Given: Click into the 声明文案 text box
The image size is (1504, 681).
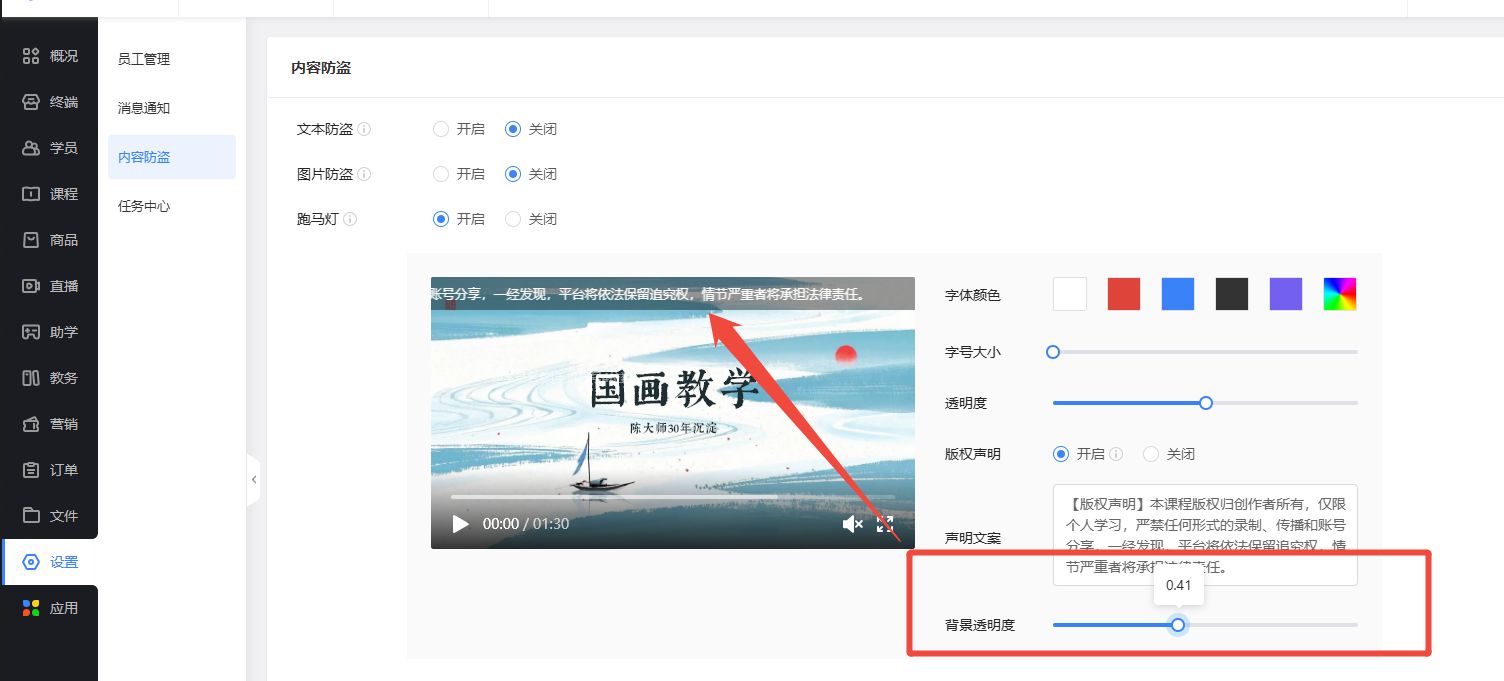Looking at the screenshot, I should pos(1204,534).
